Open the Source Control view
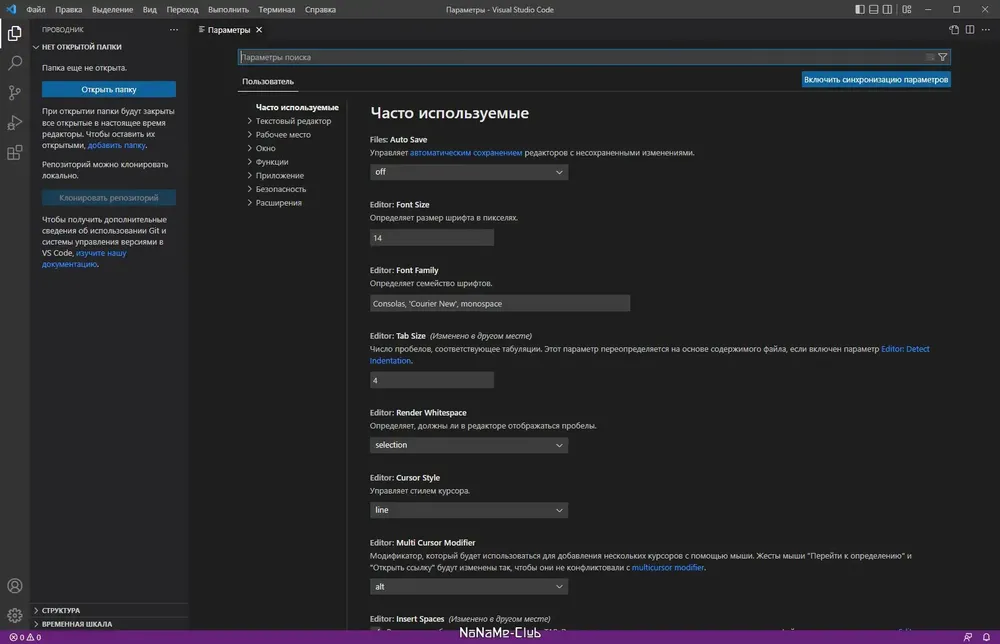Screen dimensions: 1000x644 (x=15, y=92)
